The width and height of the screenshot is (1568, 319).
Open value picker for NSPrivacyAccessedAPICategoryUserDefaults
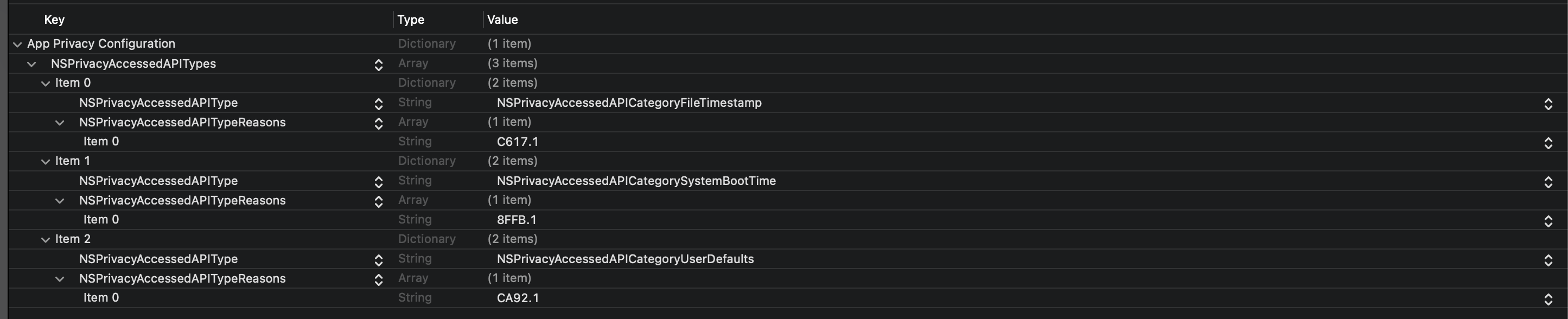click(1548, 259)
